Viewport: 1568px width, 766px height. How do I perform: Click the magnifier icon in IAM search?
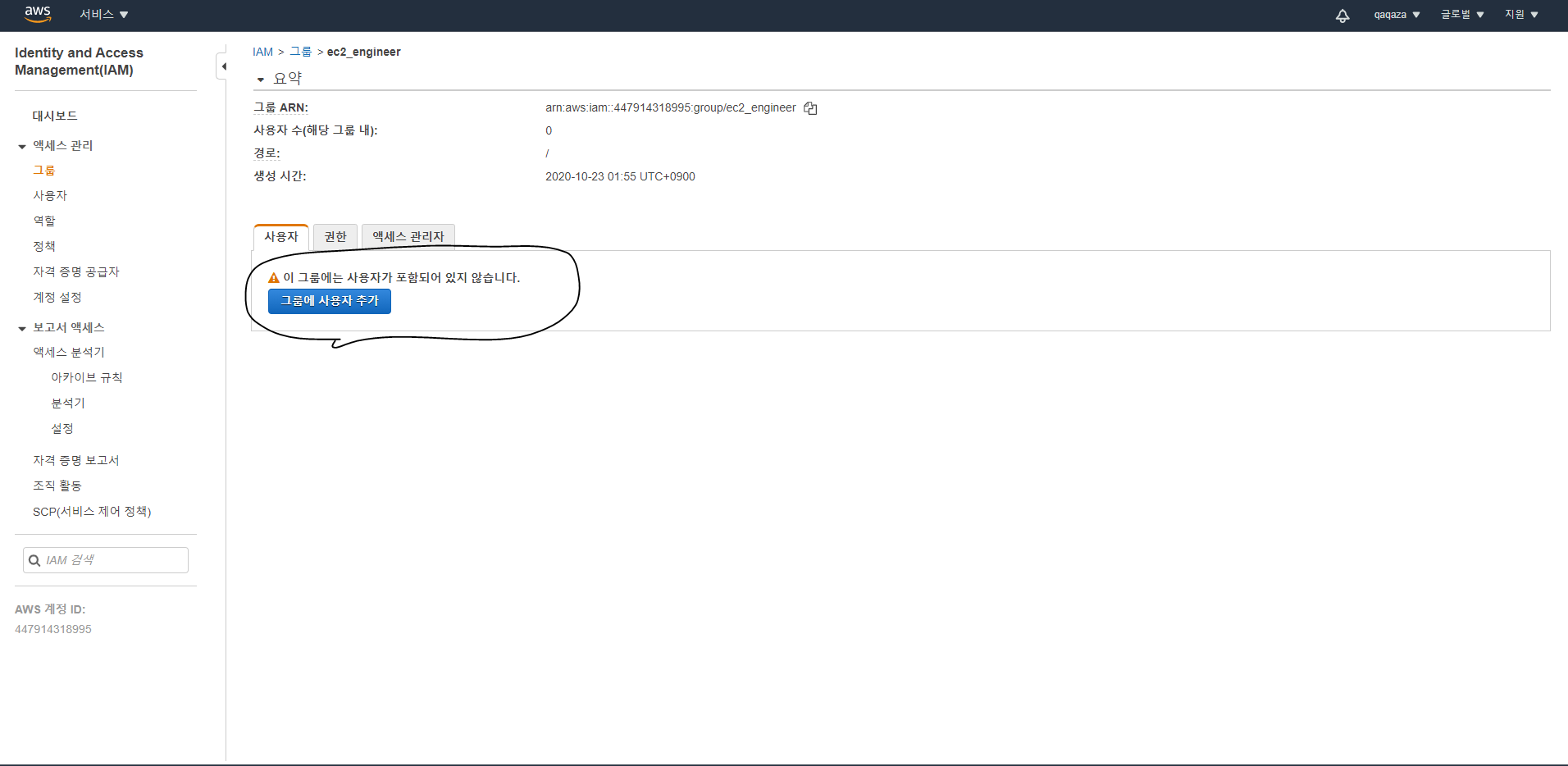(x=34, y=561)
